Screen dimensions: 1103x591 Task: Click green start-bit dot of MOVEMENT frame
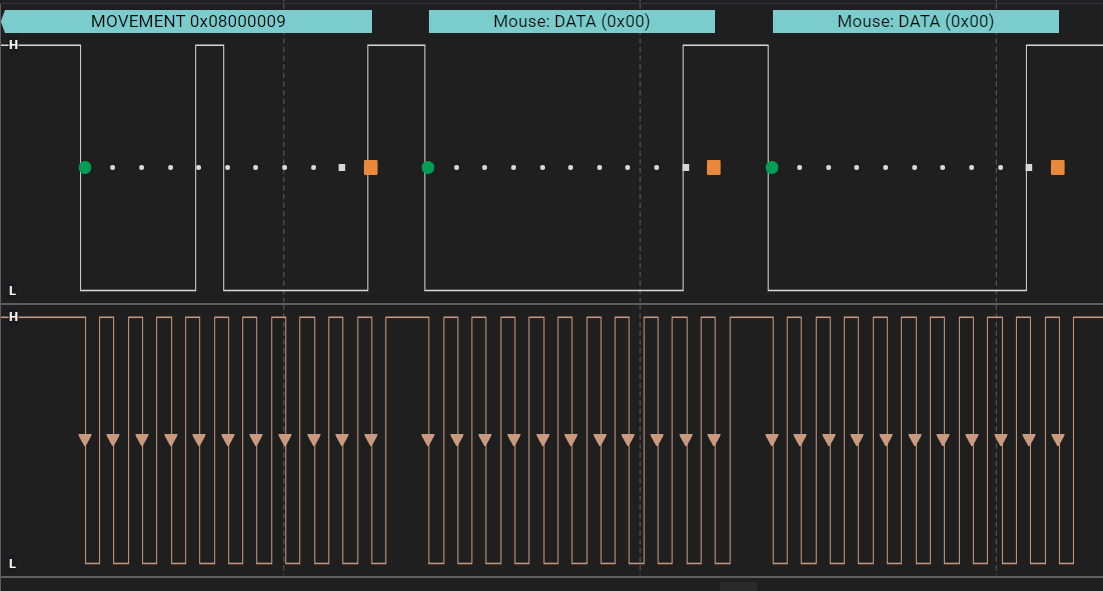(x=85, y=167)
